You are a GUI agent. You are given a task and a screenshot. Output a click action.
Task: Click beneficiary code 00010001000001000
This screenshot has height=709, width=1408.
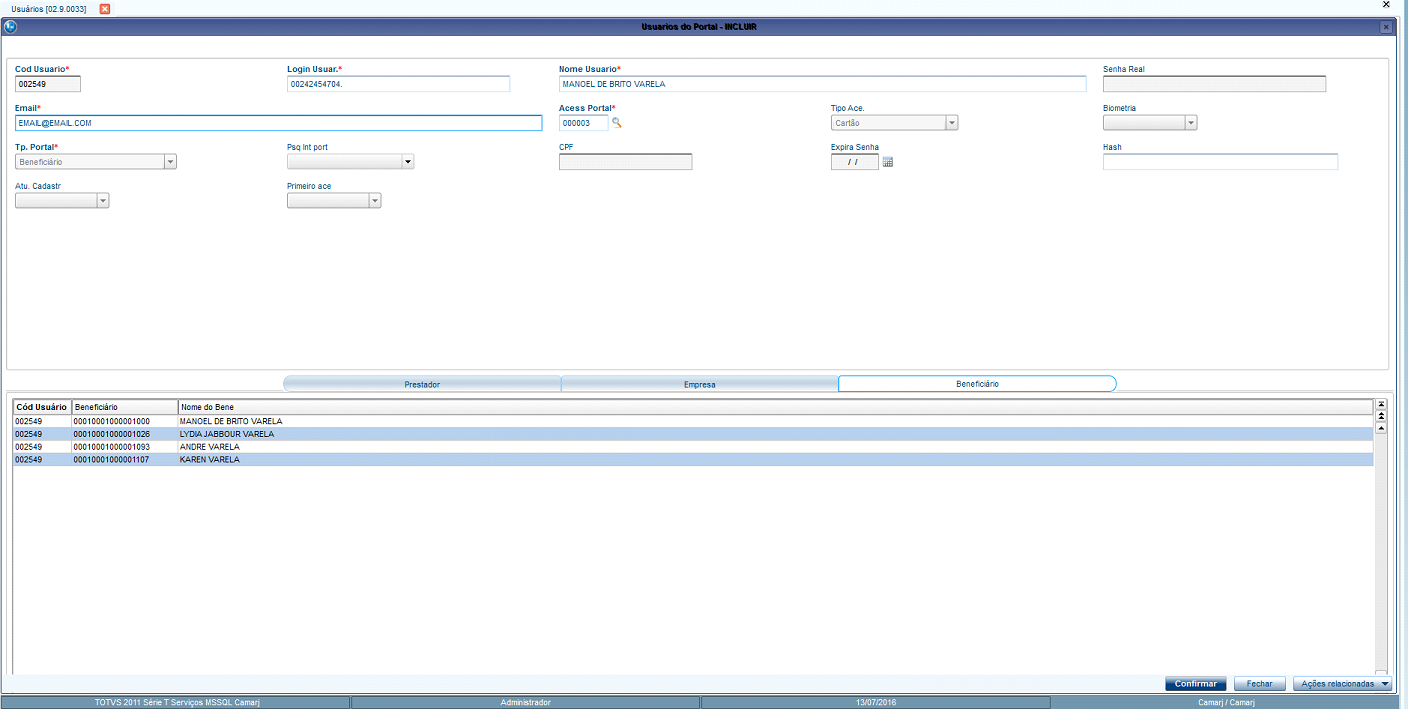[112, 421]
